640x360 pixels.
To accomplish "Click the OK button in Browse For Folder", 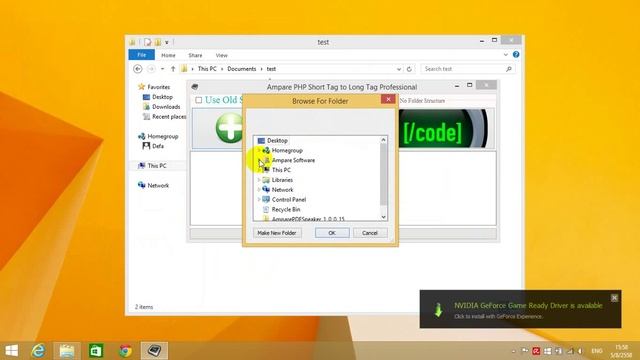I will (332, 233).
